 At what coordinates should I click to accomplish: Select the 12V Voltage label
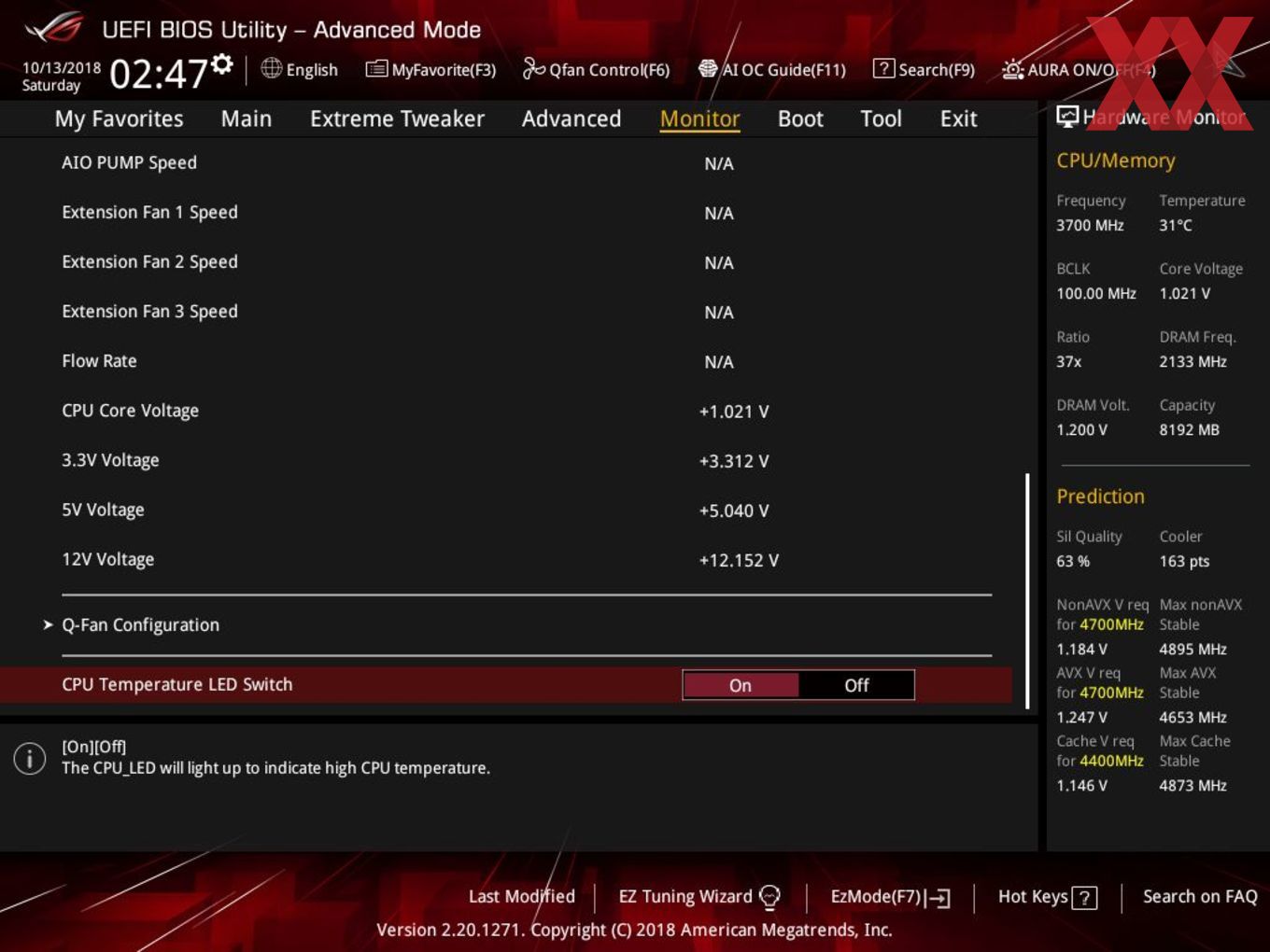107,559
